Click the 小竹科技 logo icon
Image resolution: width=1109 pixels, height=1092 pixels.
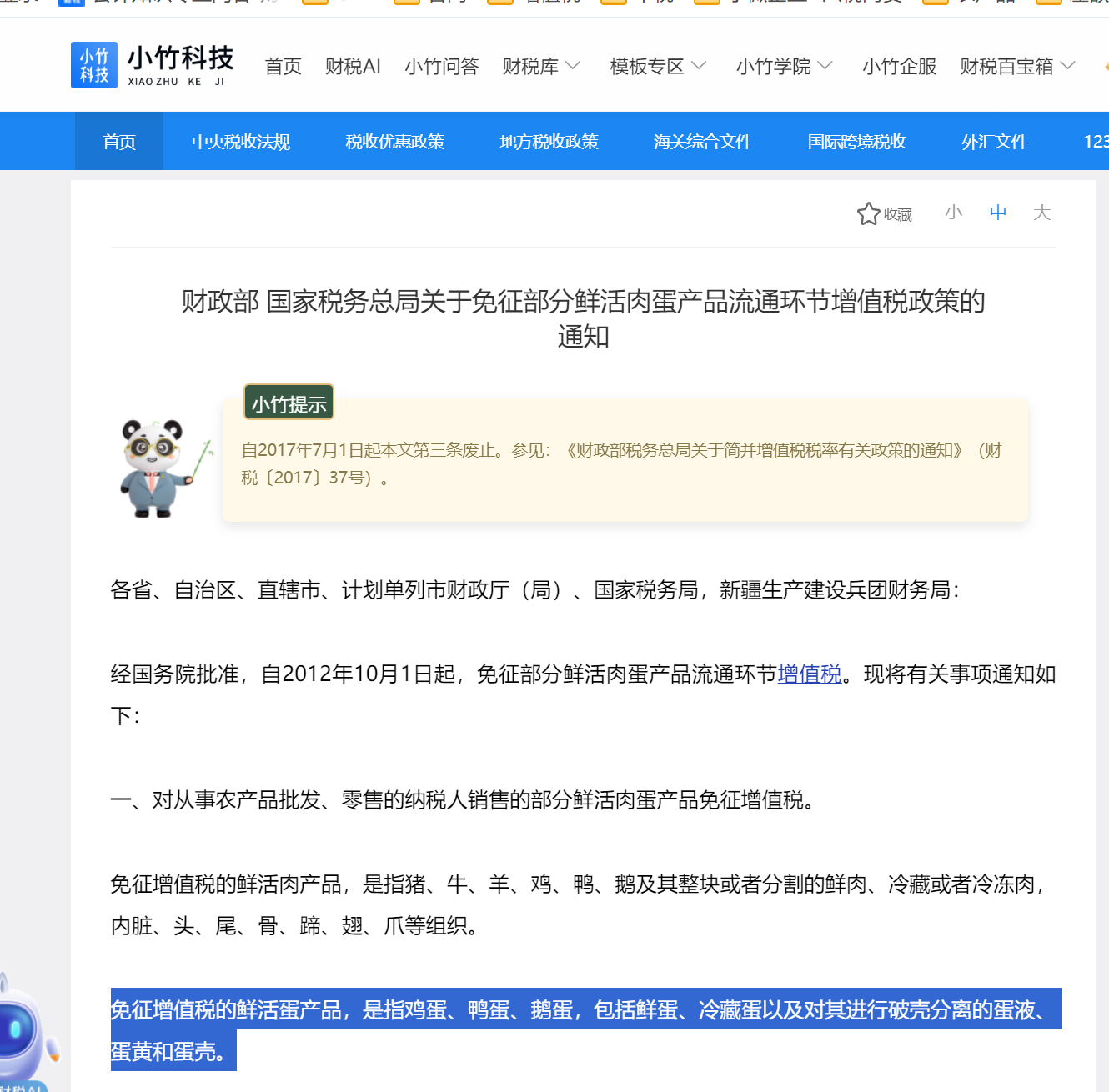(93, 65)
